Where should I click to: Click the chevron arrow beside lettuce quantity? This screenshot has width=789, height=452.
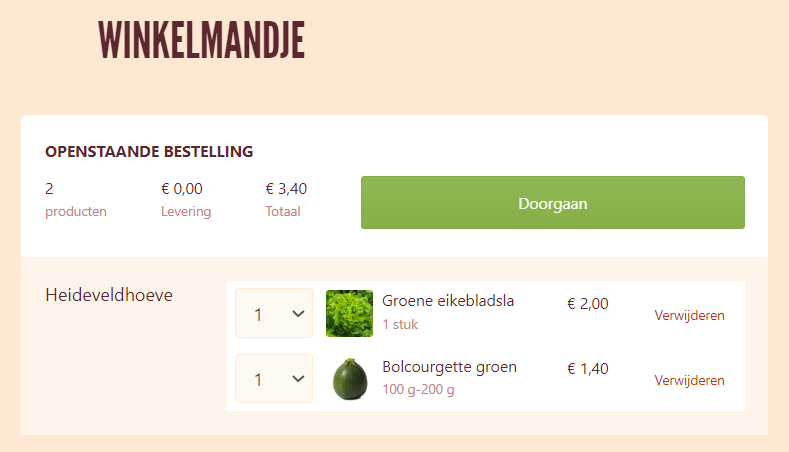(298, 314)
